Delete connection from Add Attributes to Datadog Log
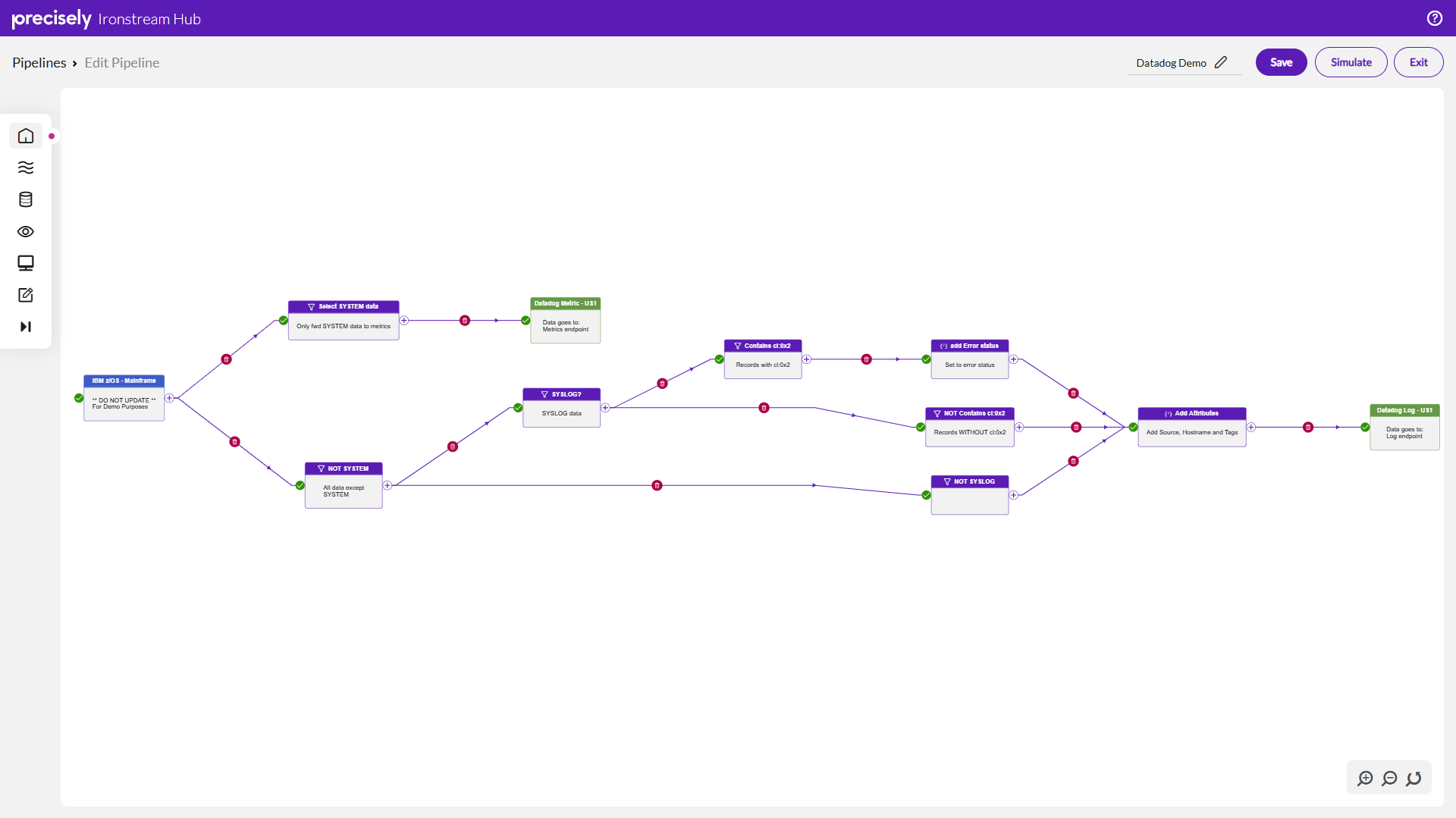 coord(1308,428)
